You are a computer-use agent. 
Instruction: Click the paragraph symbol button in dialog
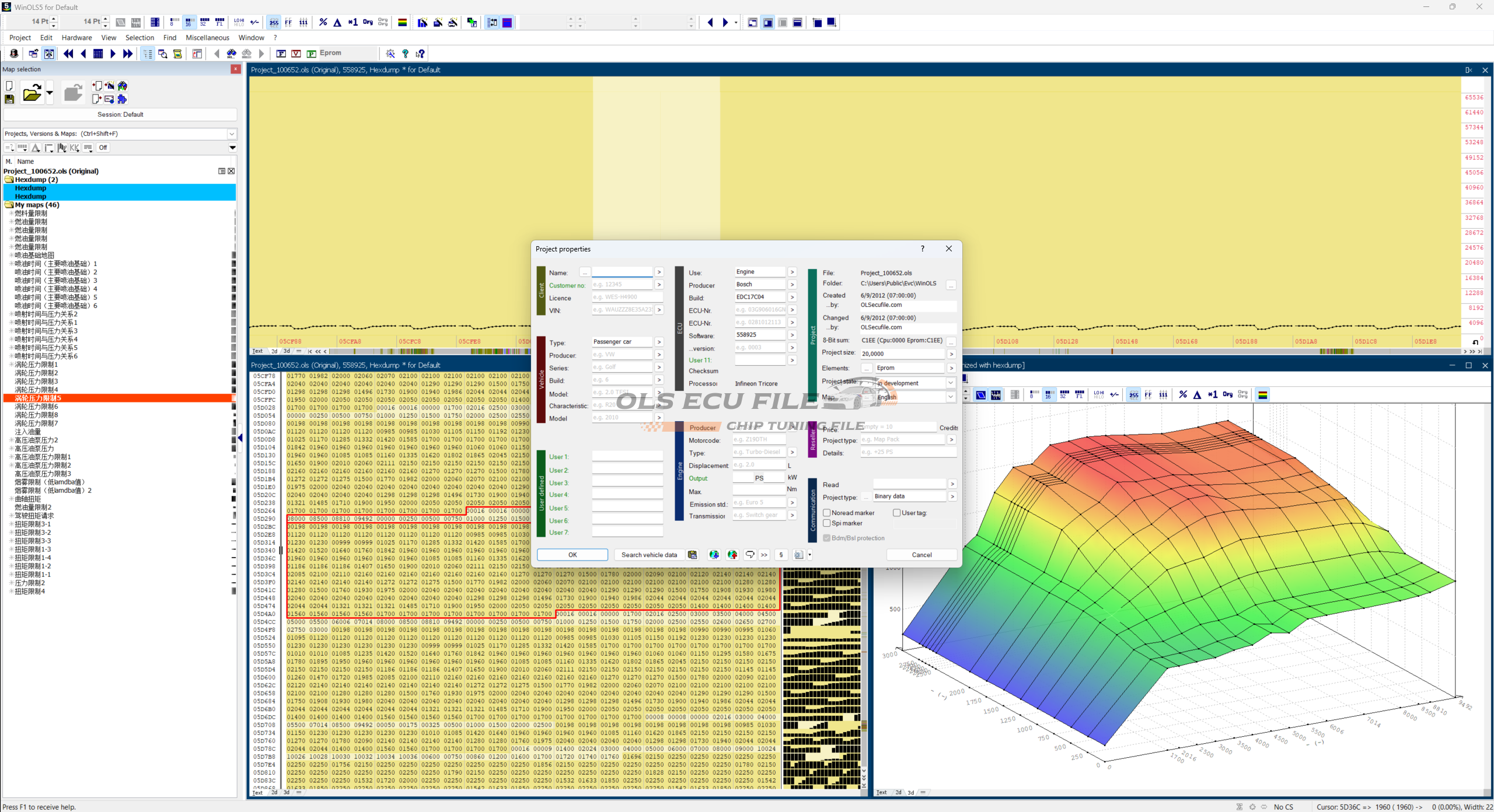click(781, 555)
